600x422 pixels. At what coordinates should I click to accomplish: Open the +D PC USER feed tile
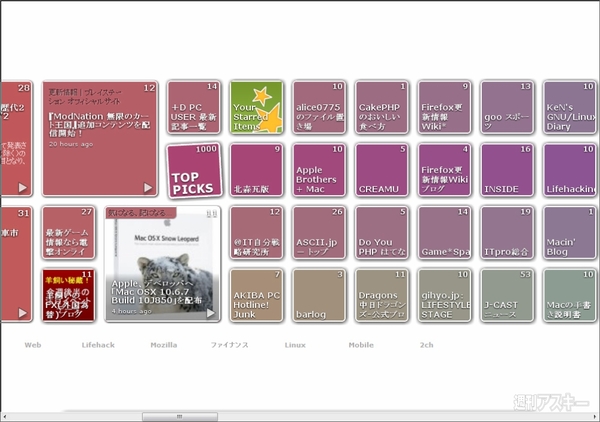pyautogui.click(x=194, y=107)
